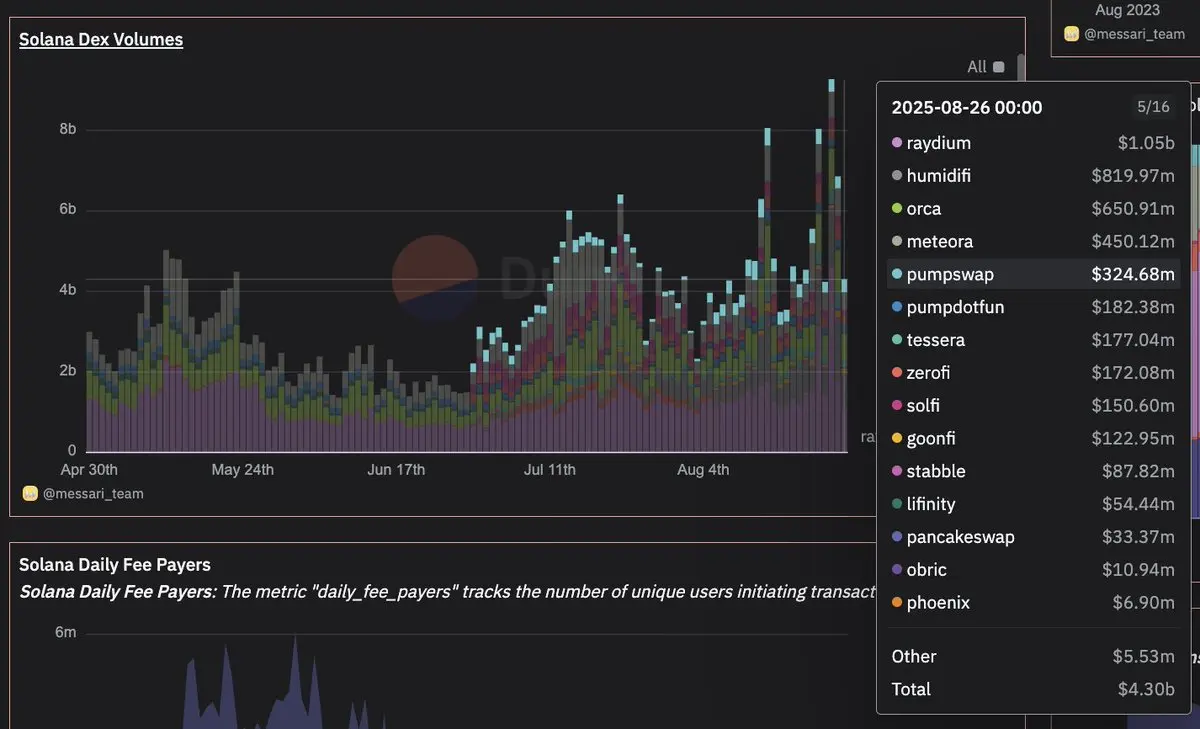Select the lifinity row in tooltip
The image size is (1200, 729).
(x=1033, y=504)
